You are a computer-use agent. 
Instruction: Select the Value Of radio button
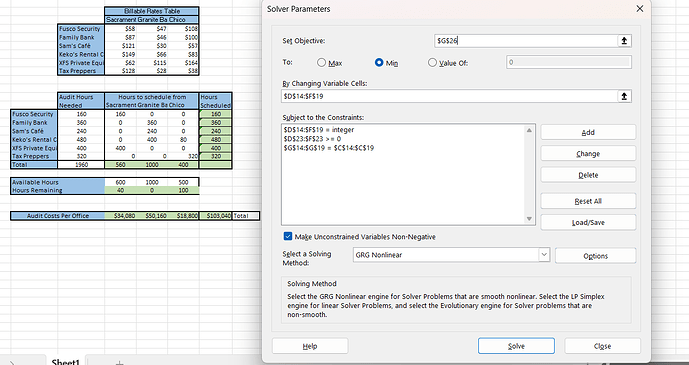[x=432, y=63]
